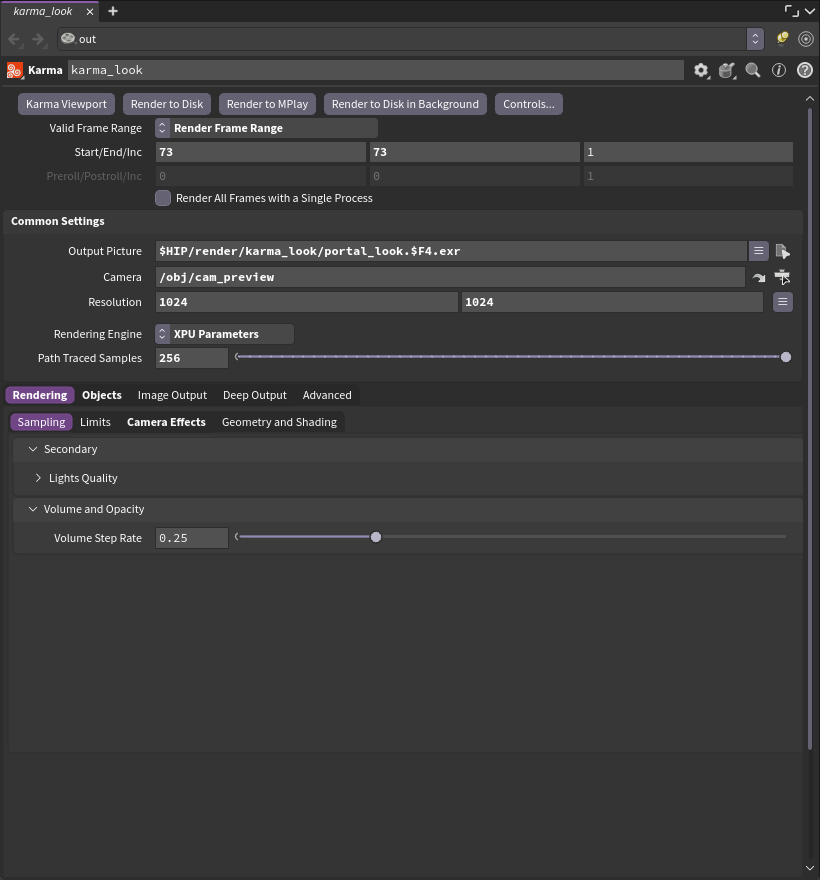Image resolution: width=820 pixels, height=880 pixels.
Task: Click the End frame field
Action: [474, 152]
